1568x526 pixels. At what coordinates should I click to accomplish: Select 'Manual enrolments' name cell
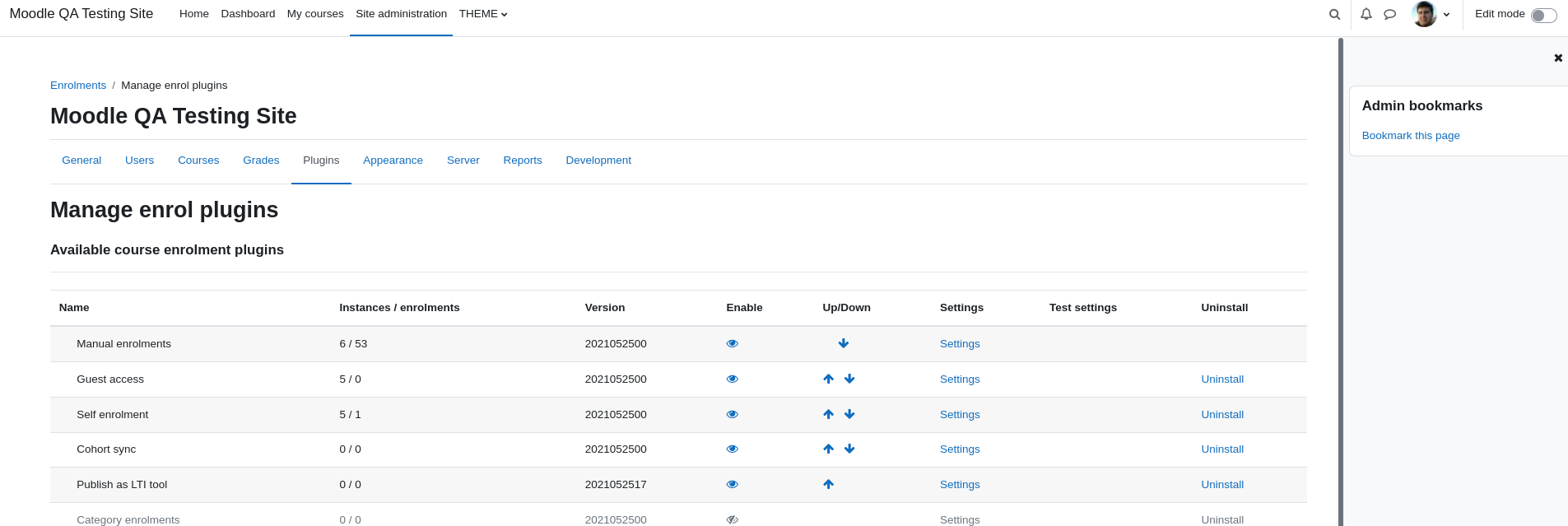click(x=123, y=344)
